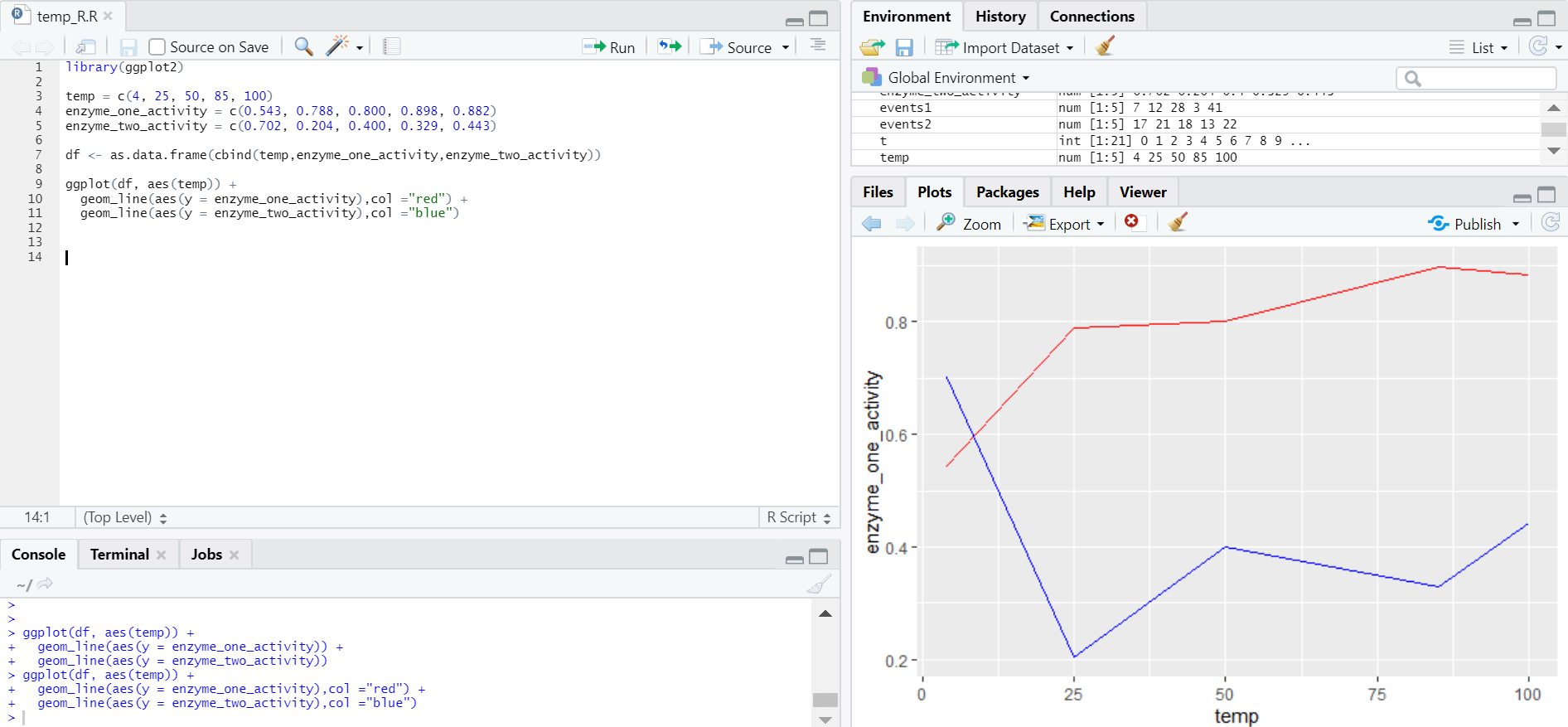The height and width of the screenshot is (727, 1568).
Task: View the current working directory arrow
Action: 45,584
